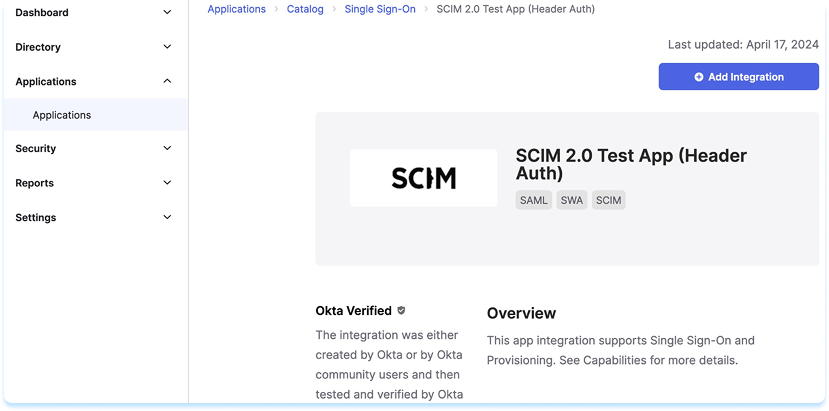This screenshot has width=829, height=411.
Task: Select the Applications sub-item in sidebar
Action: pyautogui.click(x=62, y=115)
